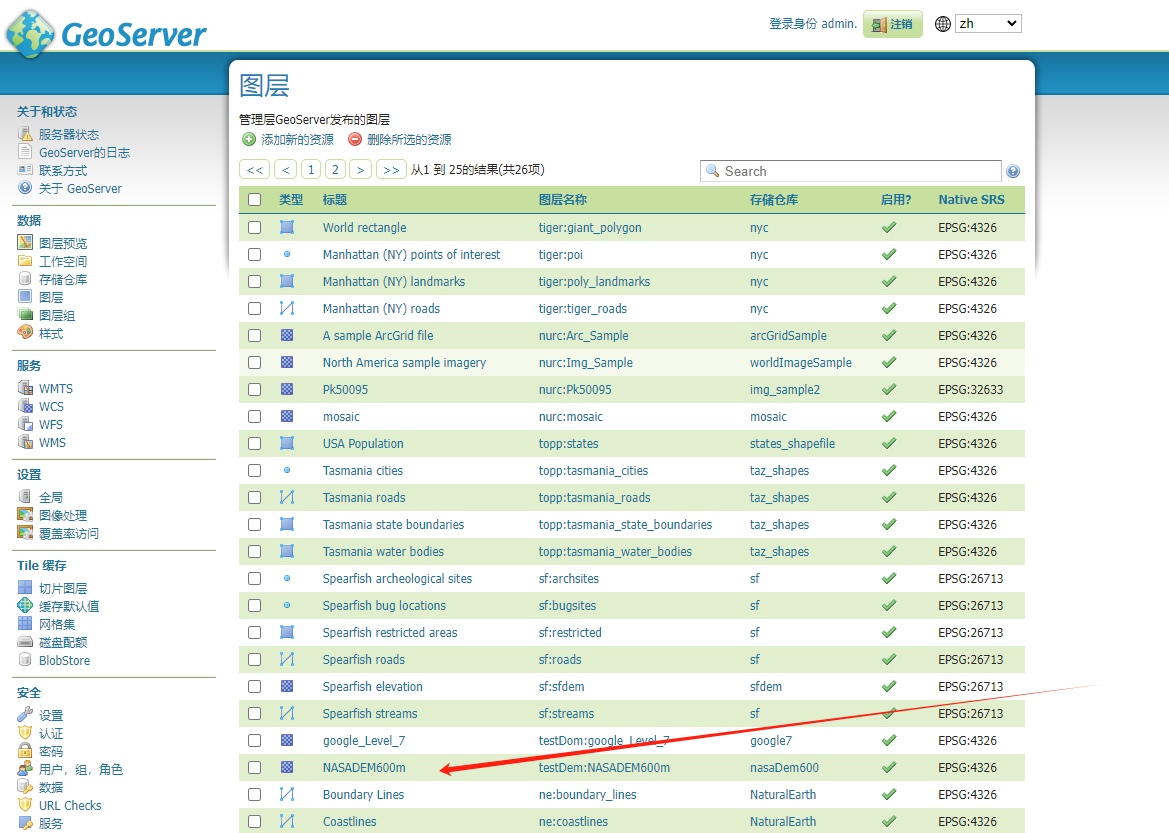Open the NASADEM600m layer link
This screenshot has height=833, width=1169.
pos(364,767)
